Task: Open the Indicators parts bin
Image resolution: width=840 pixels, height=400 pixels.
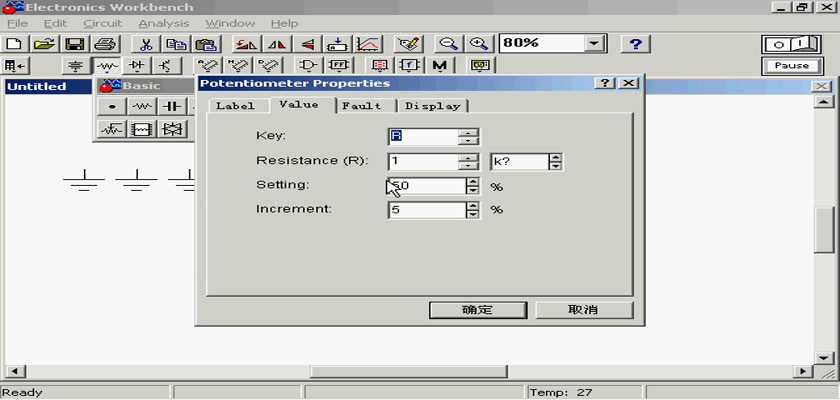Action: (x=379, y=66)
